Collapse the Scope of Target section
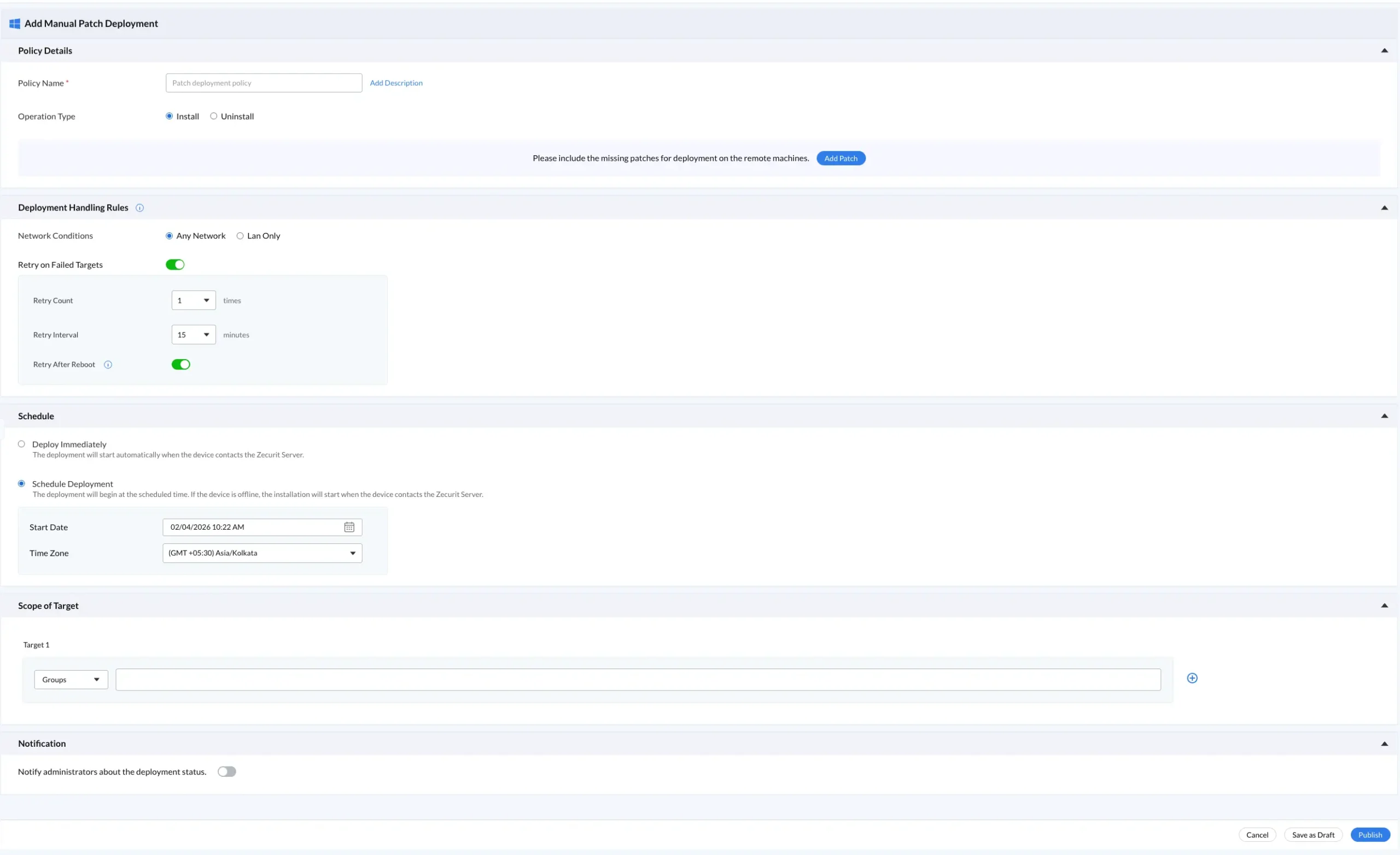The width and height of the screenshot is (1400, 855). 1384,606
